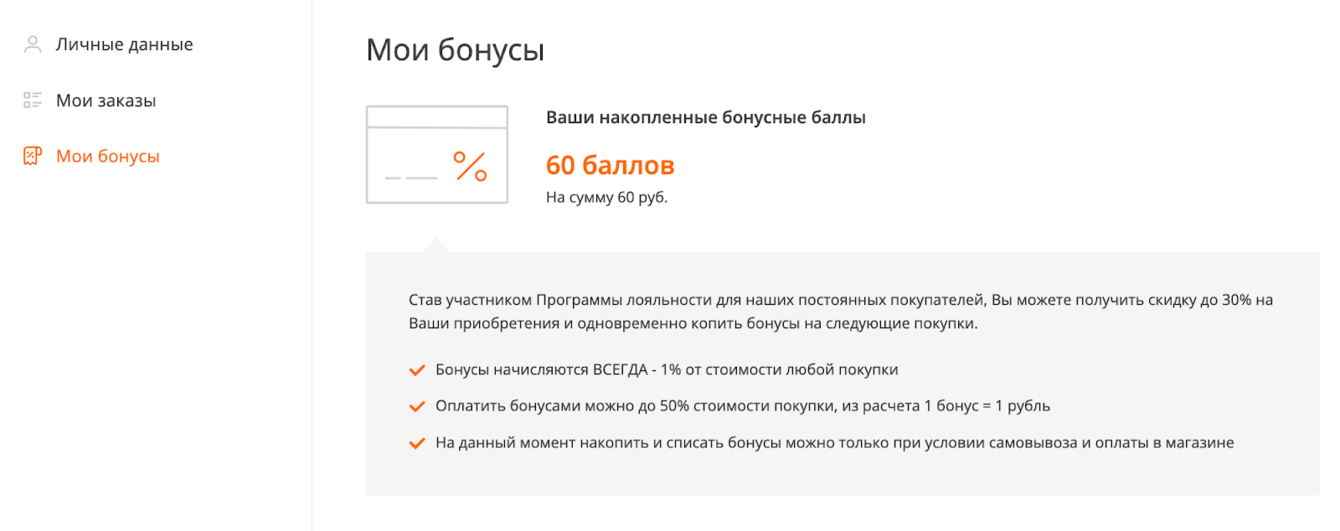Click the 'На данный момент накопить' line
Image resolution: width=1340 pixels, height=531 pixels.
tap(834, 443)
